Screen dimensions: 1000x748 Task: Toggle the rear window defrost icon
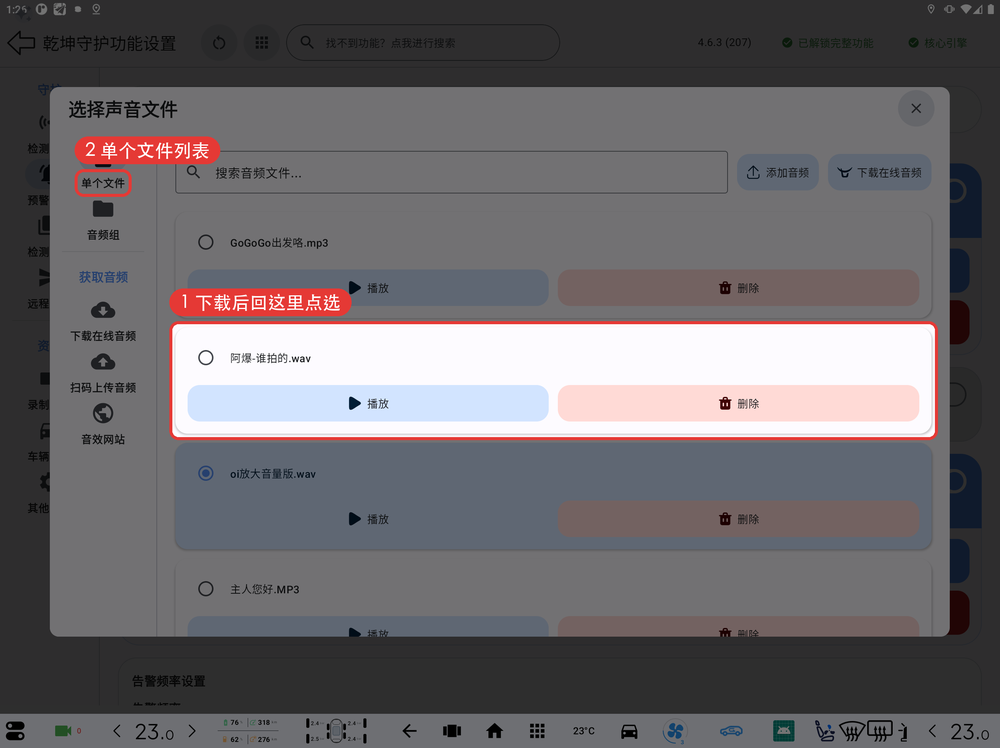point(879,731)
